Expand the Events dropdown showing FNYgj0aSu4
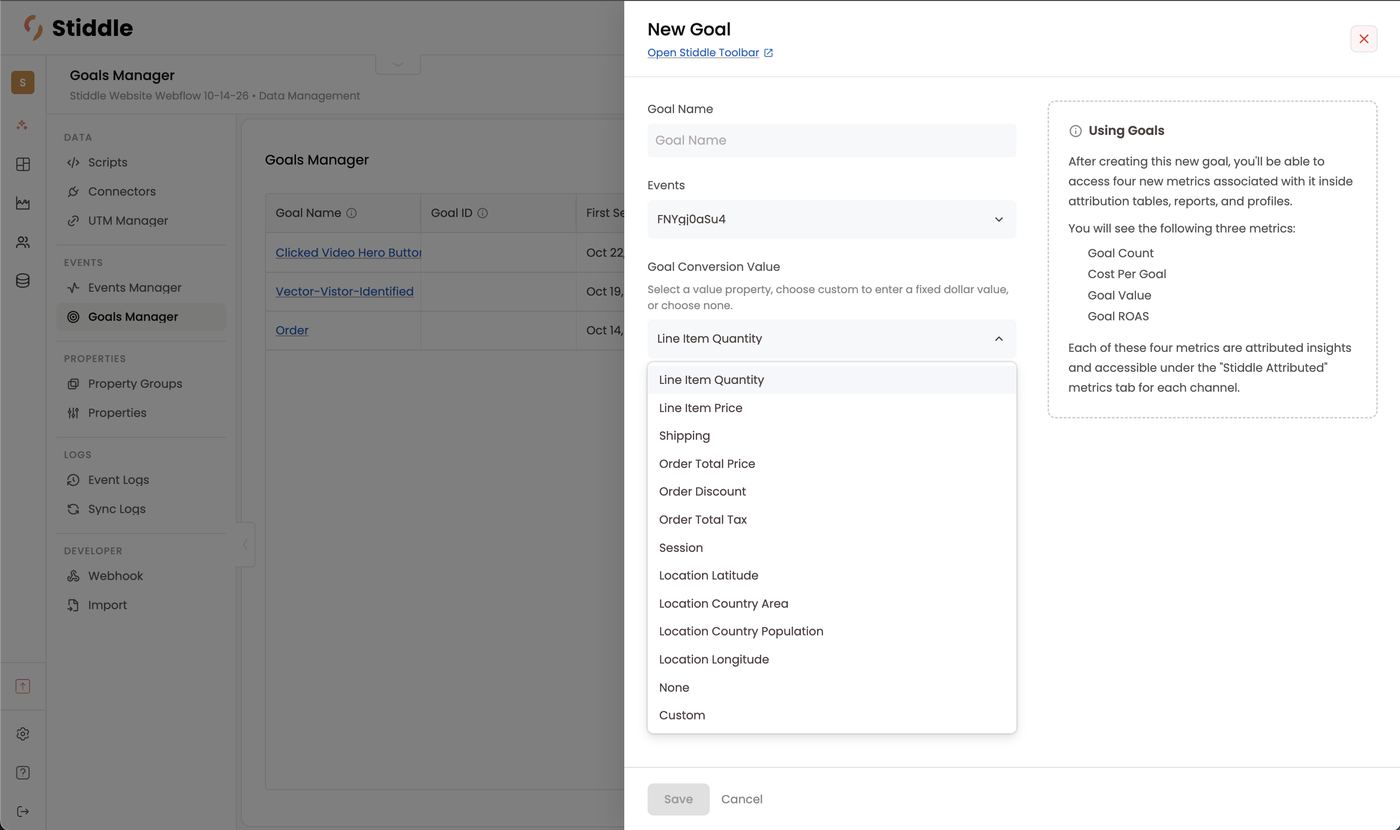Viewport: 1400px width, 830px height. tap(832, 219)
